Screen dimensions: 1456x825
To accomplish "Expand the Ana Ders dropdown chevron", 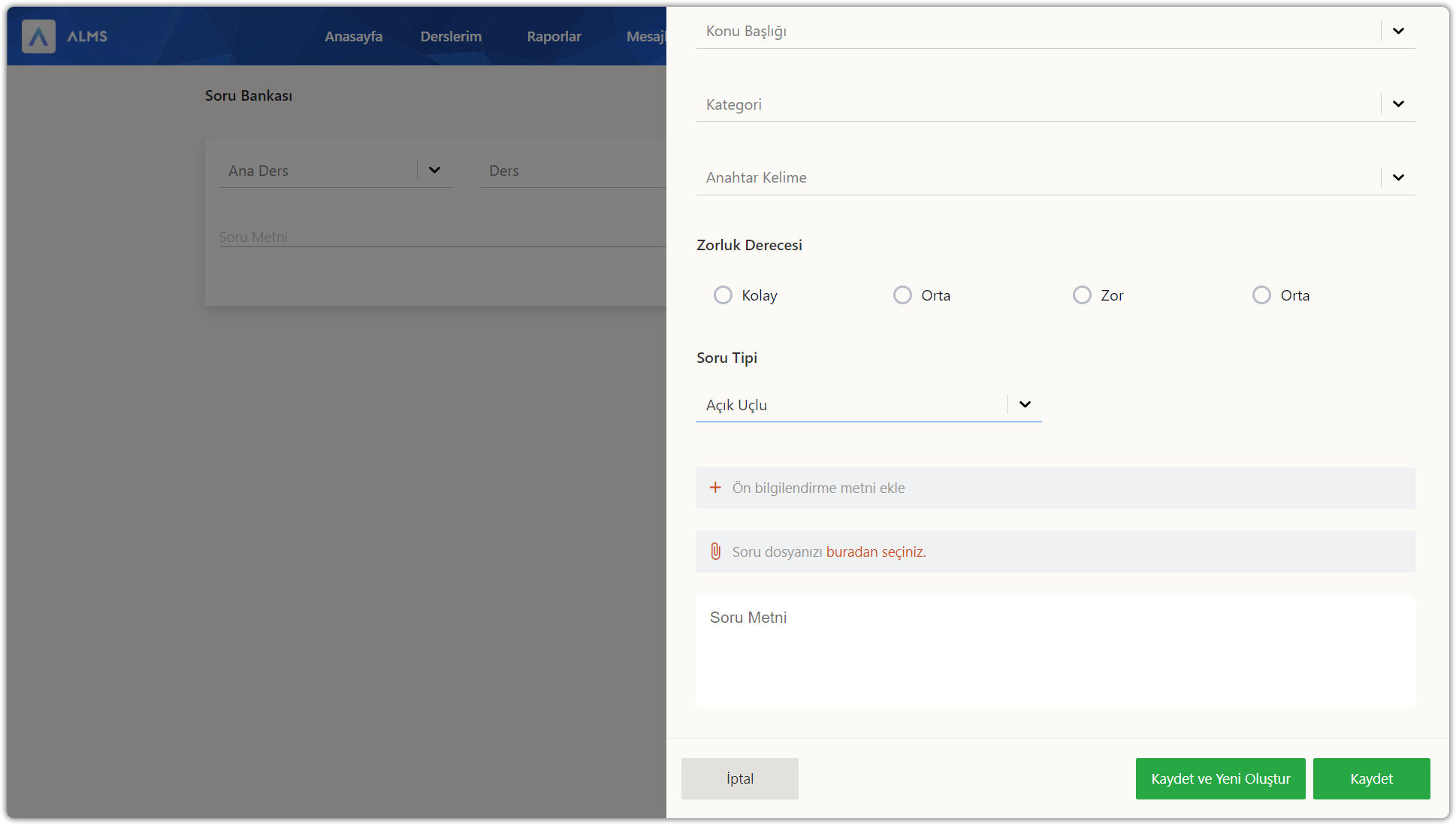I will [x=434, y=170].
